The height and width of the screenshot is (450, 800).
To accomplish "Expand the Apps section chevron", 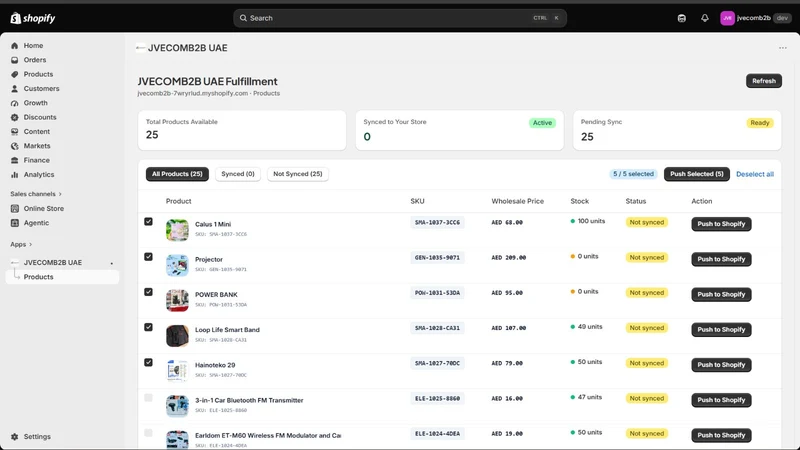I will pos(31,244).
